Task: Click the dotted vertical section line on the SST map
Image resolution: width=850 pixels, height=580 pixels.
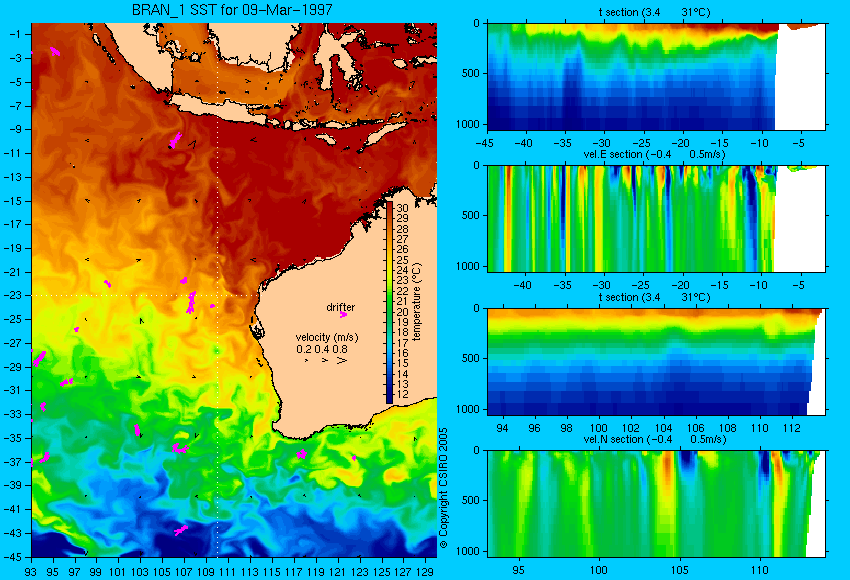Action: tap(217, 290)
